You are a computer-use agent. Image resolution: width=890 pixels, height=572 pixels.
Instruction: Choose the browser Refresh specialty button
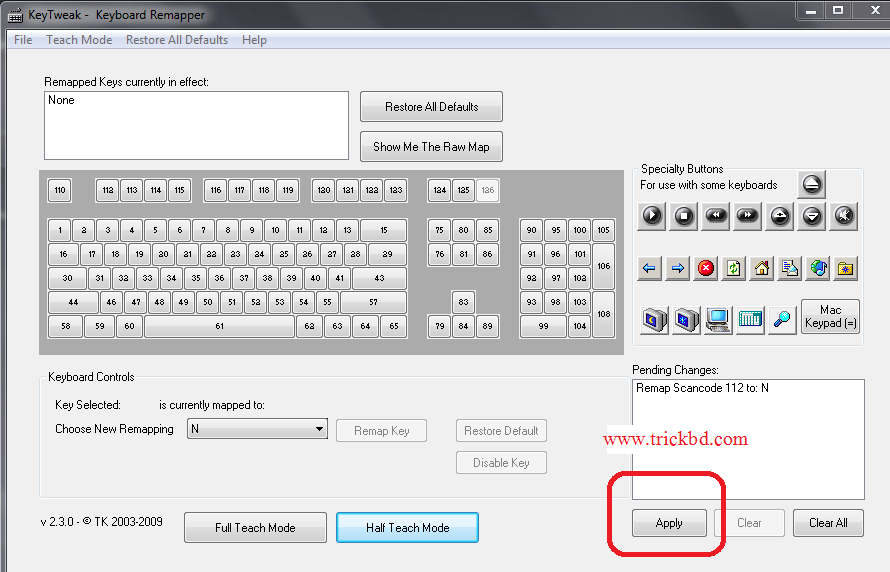click(x=734, y=268)
